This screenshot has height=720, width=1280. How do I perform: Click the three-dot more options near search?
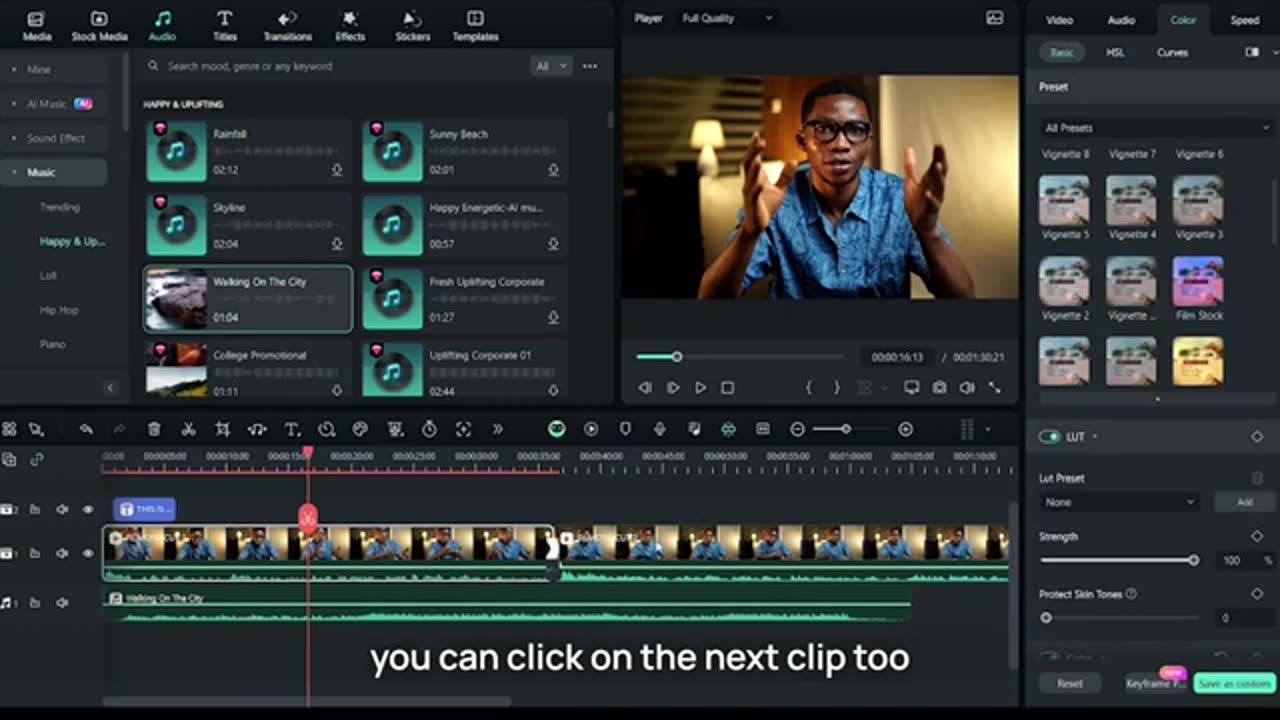pos(590,66)
